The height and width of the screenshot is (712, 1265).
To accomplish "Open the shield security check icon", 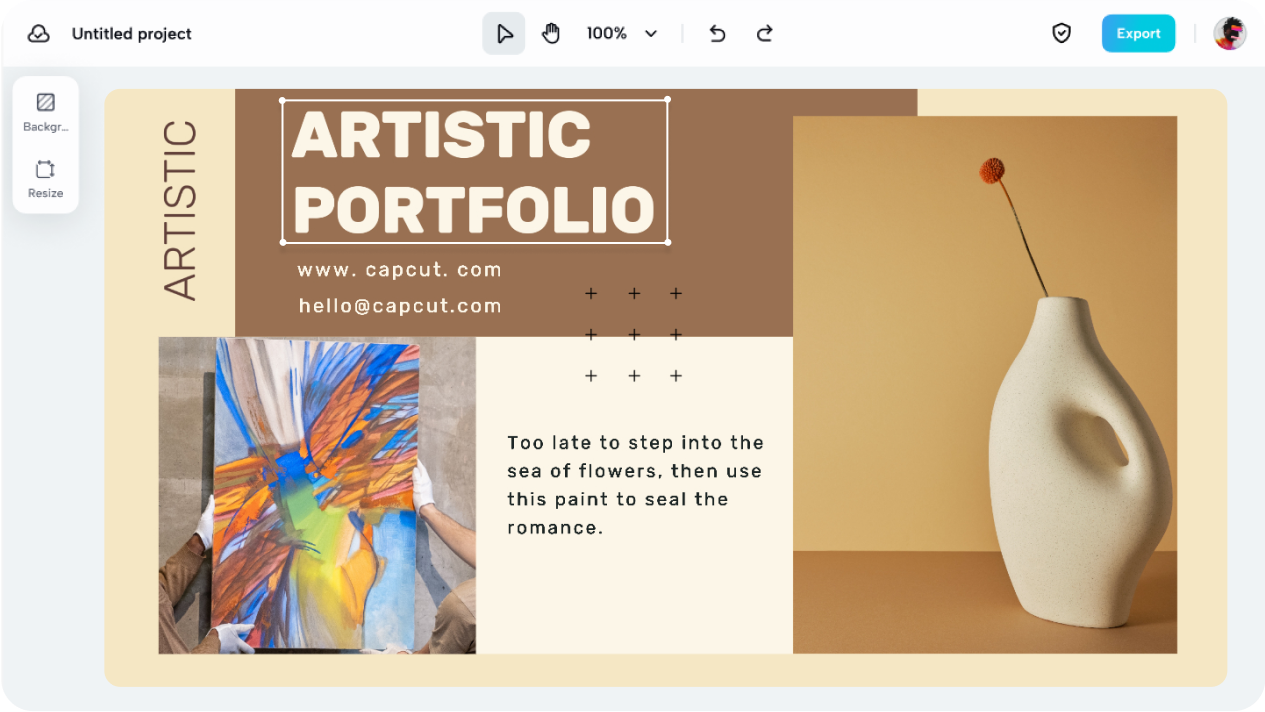I will [x=1062, y=34].
